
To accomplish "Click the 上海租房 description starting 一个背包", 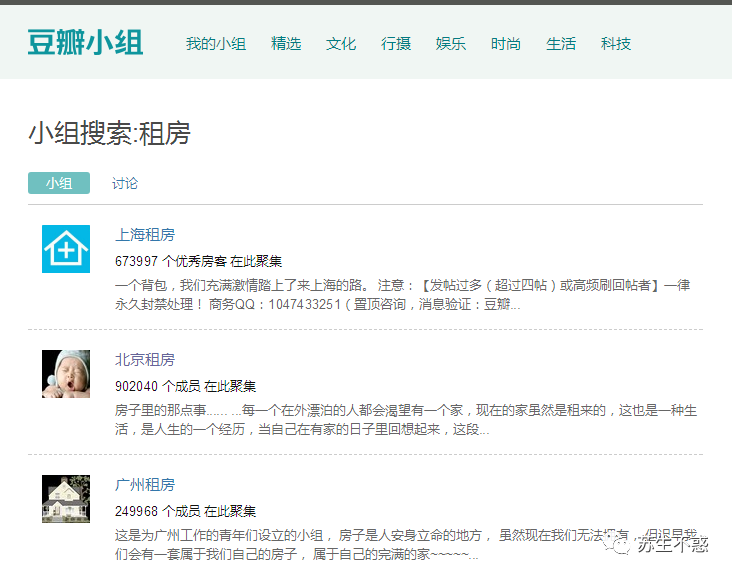I will pos(402,295).
